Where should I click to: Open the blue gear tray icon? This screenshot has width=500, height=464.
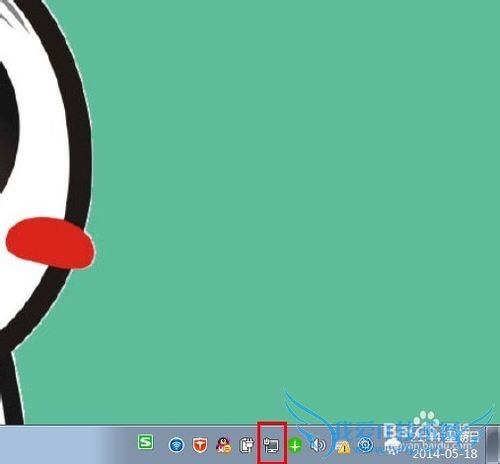365,445
